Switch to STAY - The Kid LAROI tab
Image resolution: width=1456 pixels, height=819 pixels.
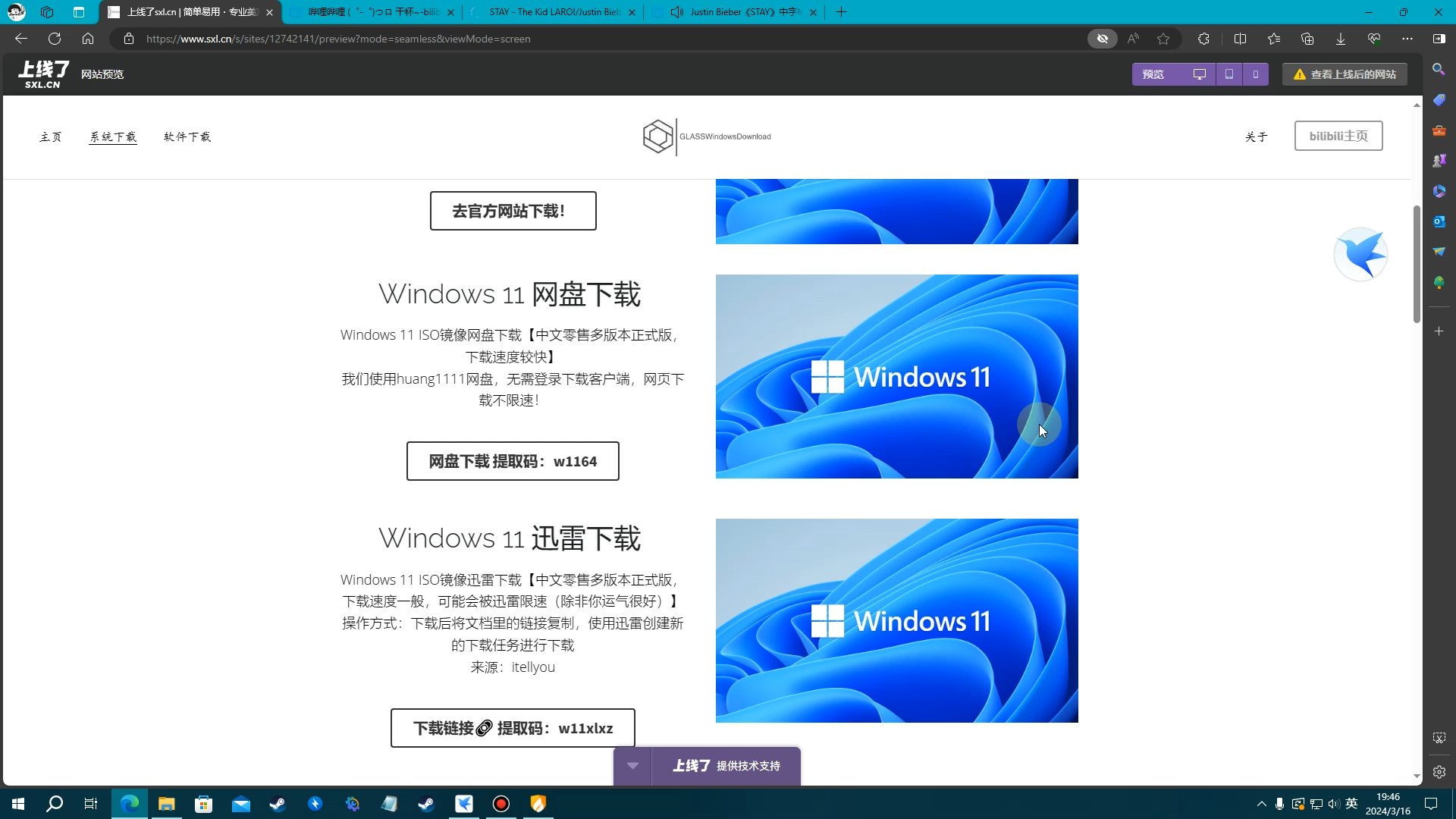554,12
